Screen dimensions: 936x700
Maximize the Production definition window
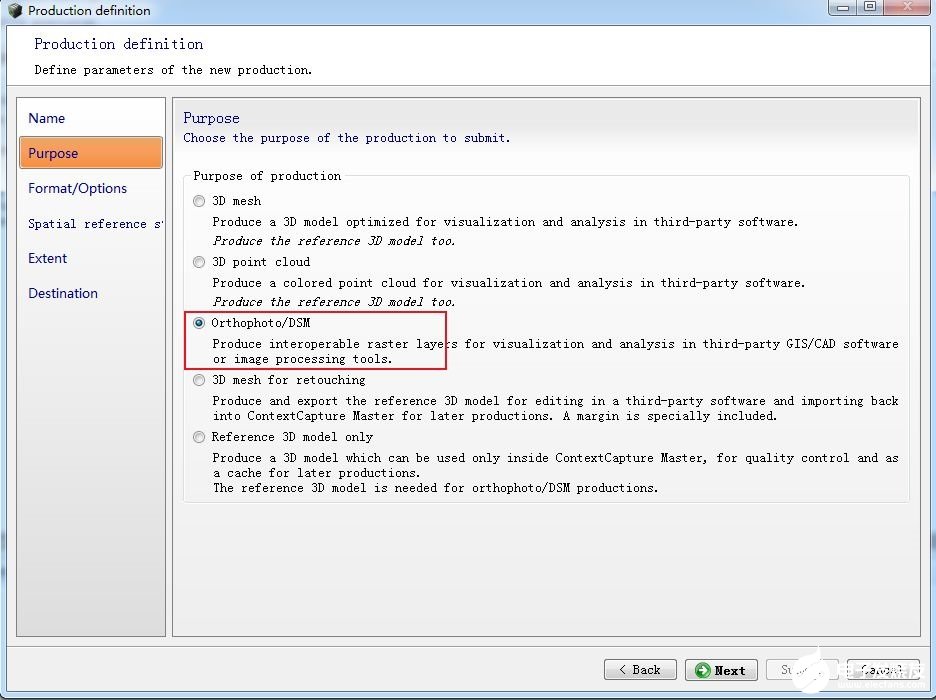coord(870,7)
